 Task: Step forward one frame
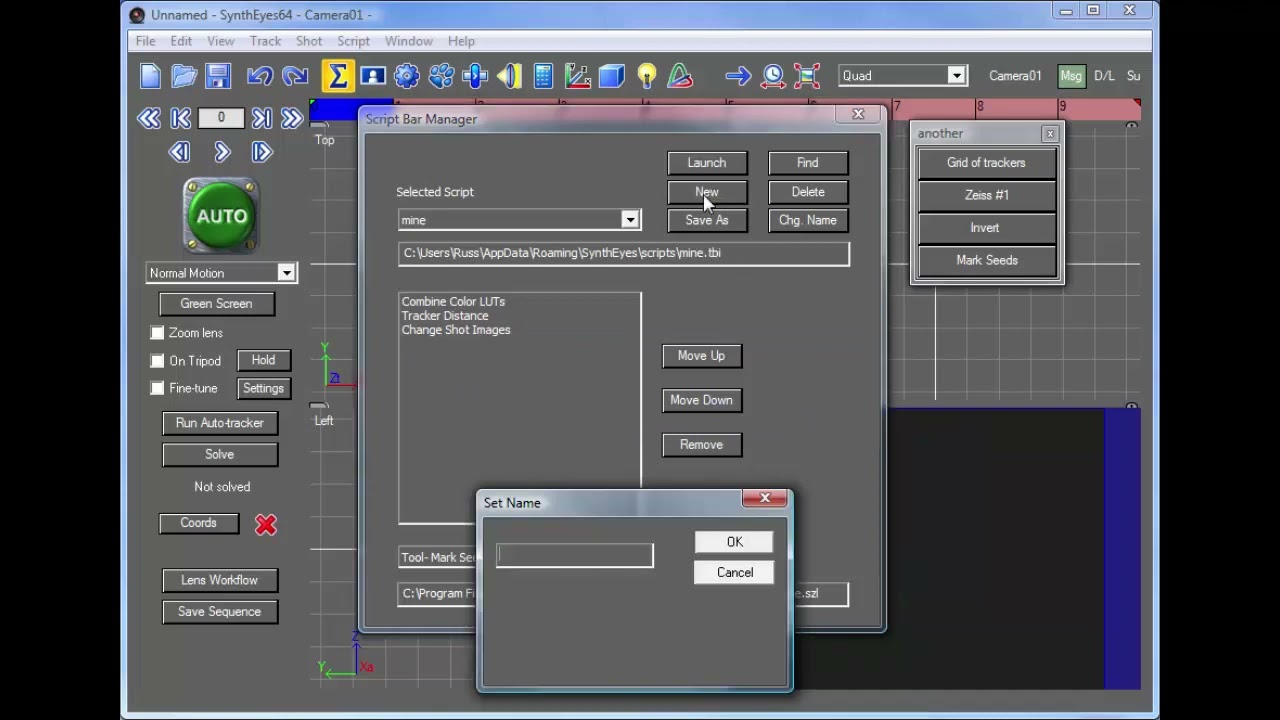(x=262, y=152)
